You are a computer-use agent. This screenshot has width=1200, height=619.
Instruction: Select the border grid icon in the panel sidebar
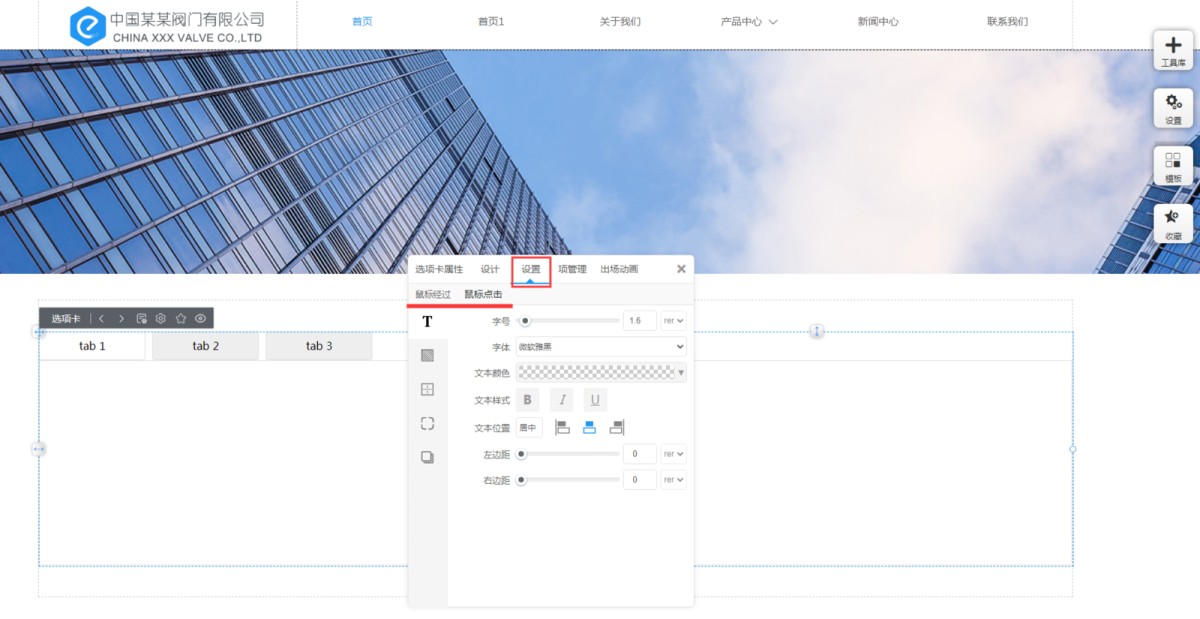[428, 389]
